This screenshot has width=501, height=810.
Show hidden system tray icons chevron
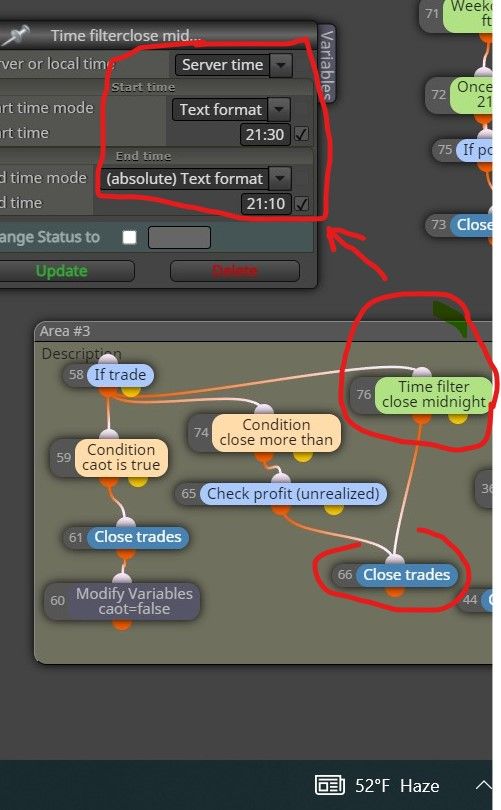pos(483,785)
